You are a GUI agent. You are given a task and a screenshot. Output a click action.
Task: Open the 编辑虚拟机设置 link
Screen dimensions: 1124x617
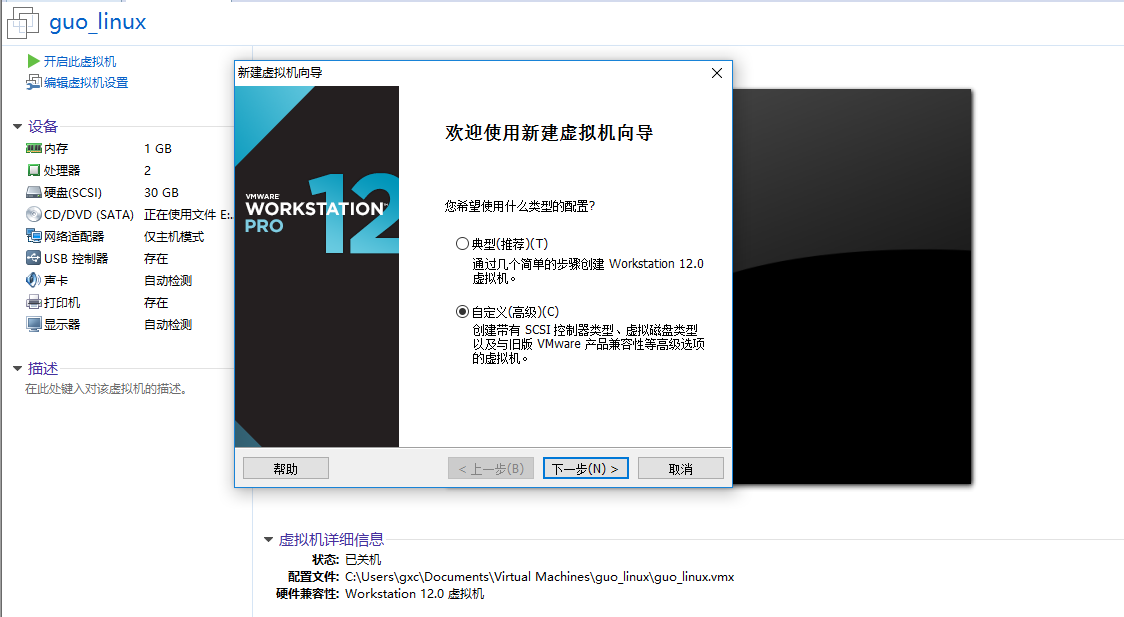[x=86, y=82]
